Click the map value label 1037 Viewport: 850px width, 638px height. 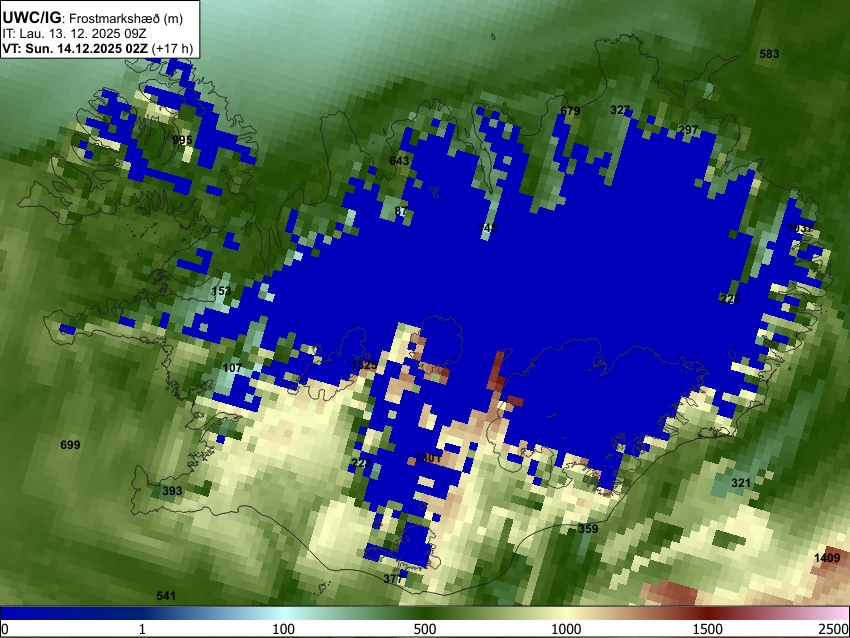point(801,228)
